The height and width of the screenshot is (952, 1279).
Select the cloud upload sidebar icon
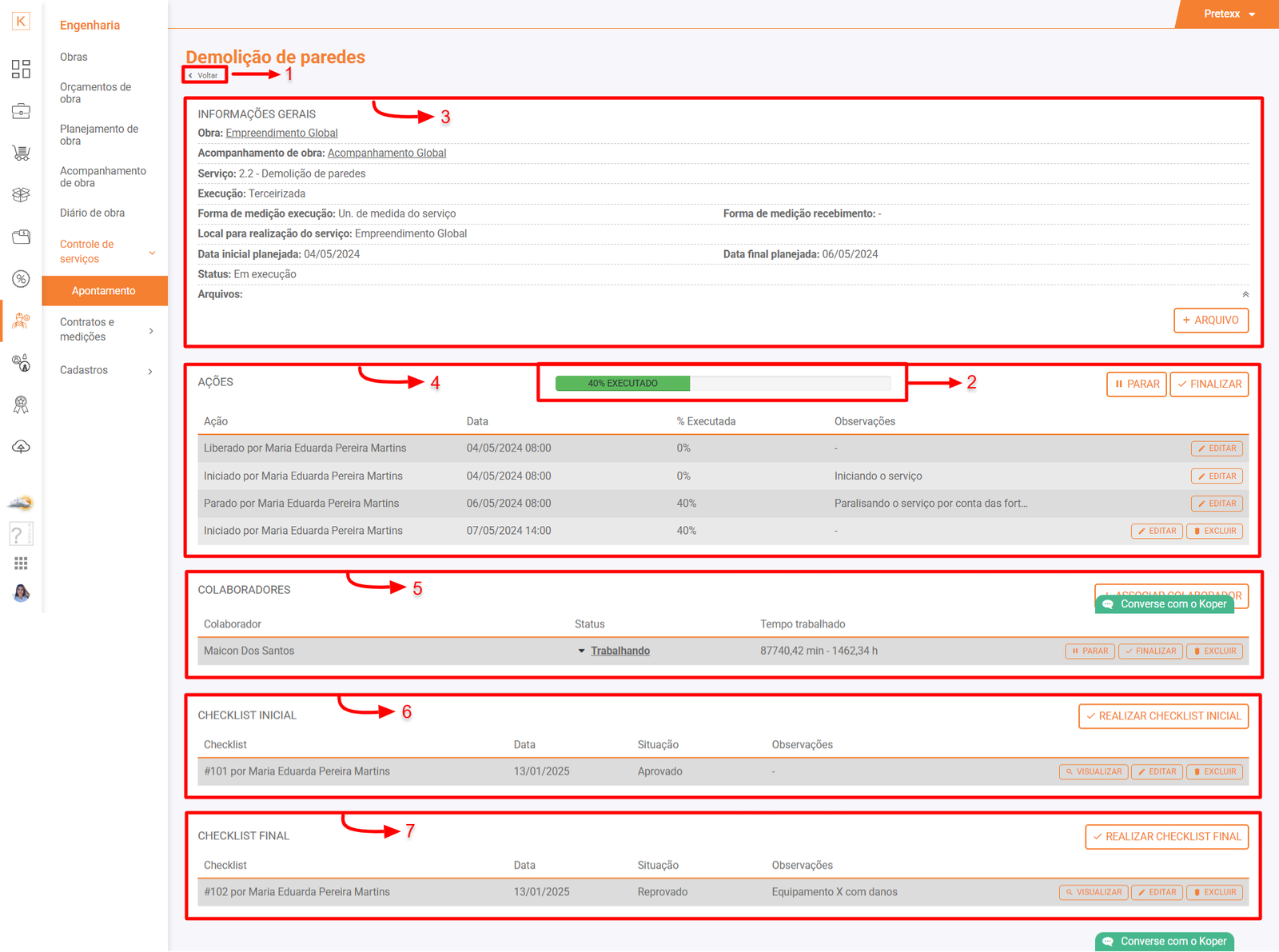point(21,447)
